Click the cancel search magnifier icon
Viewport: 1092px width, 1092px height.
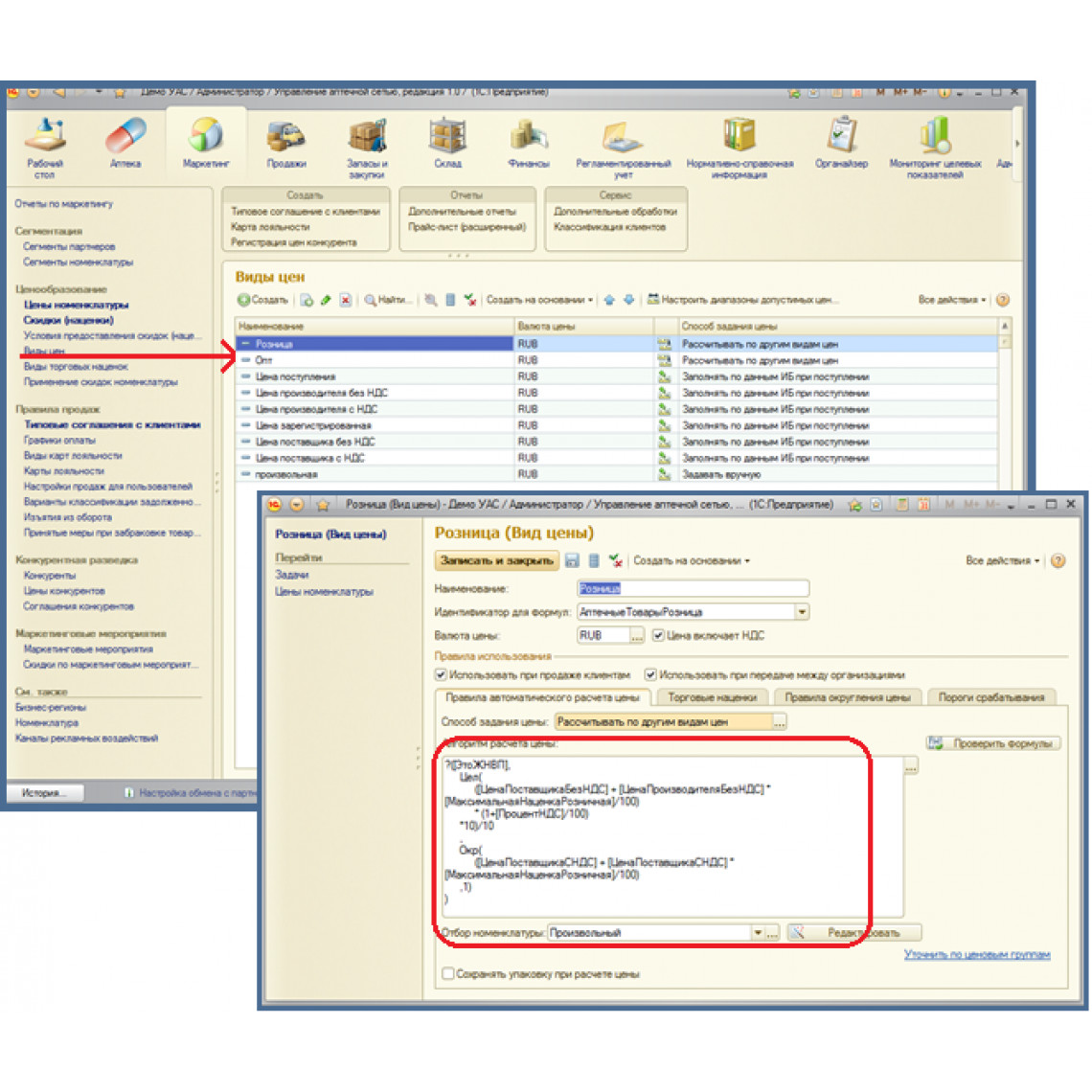[x=431, y=300]
